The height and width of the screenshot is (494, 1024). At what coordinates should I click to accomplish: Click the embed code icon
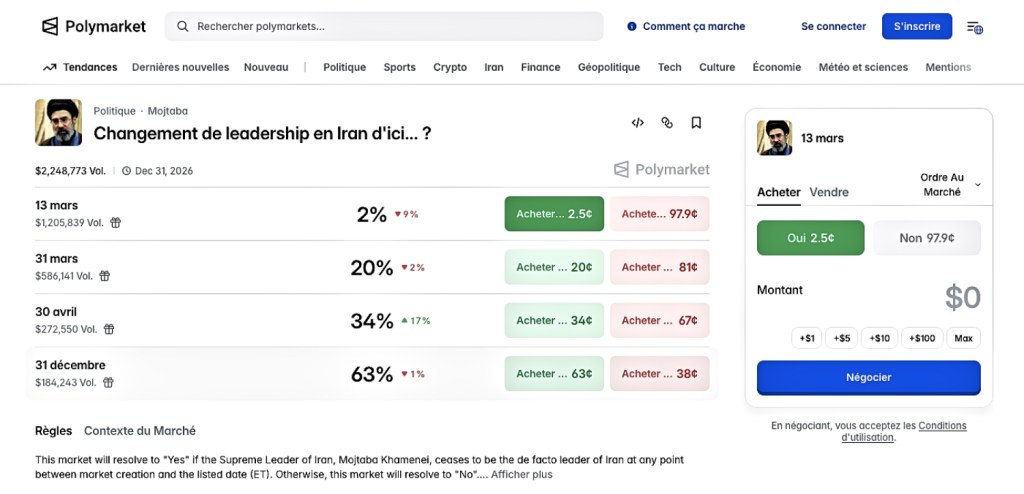click(637, 123)
